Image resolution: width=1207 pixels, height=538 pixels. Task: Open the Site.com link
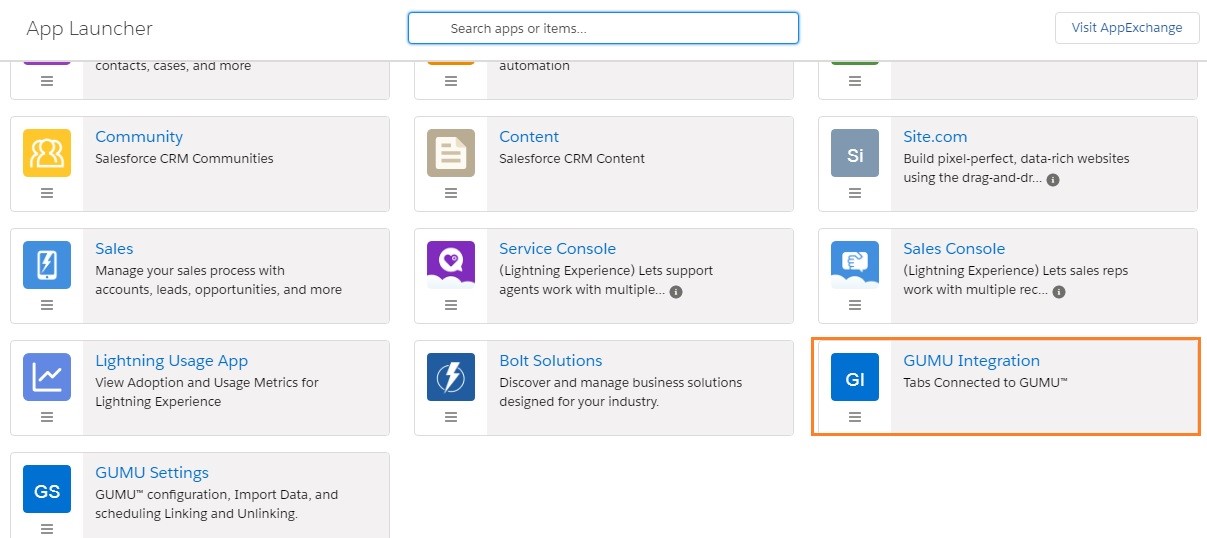coord(935,137)
